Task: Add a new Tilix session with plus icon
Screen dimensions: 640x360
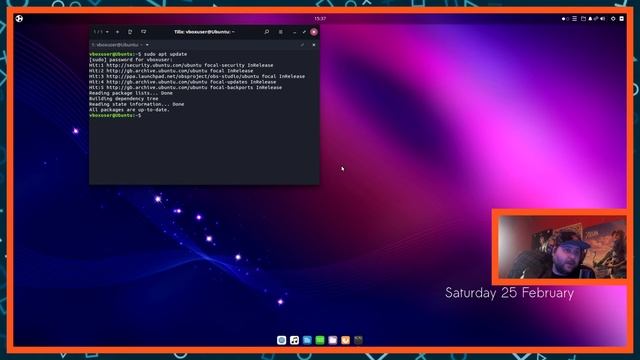Action: coord(118,32)
